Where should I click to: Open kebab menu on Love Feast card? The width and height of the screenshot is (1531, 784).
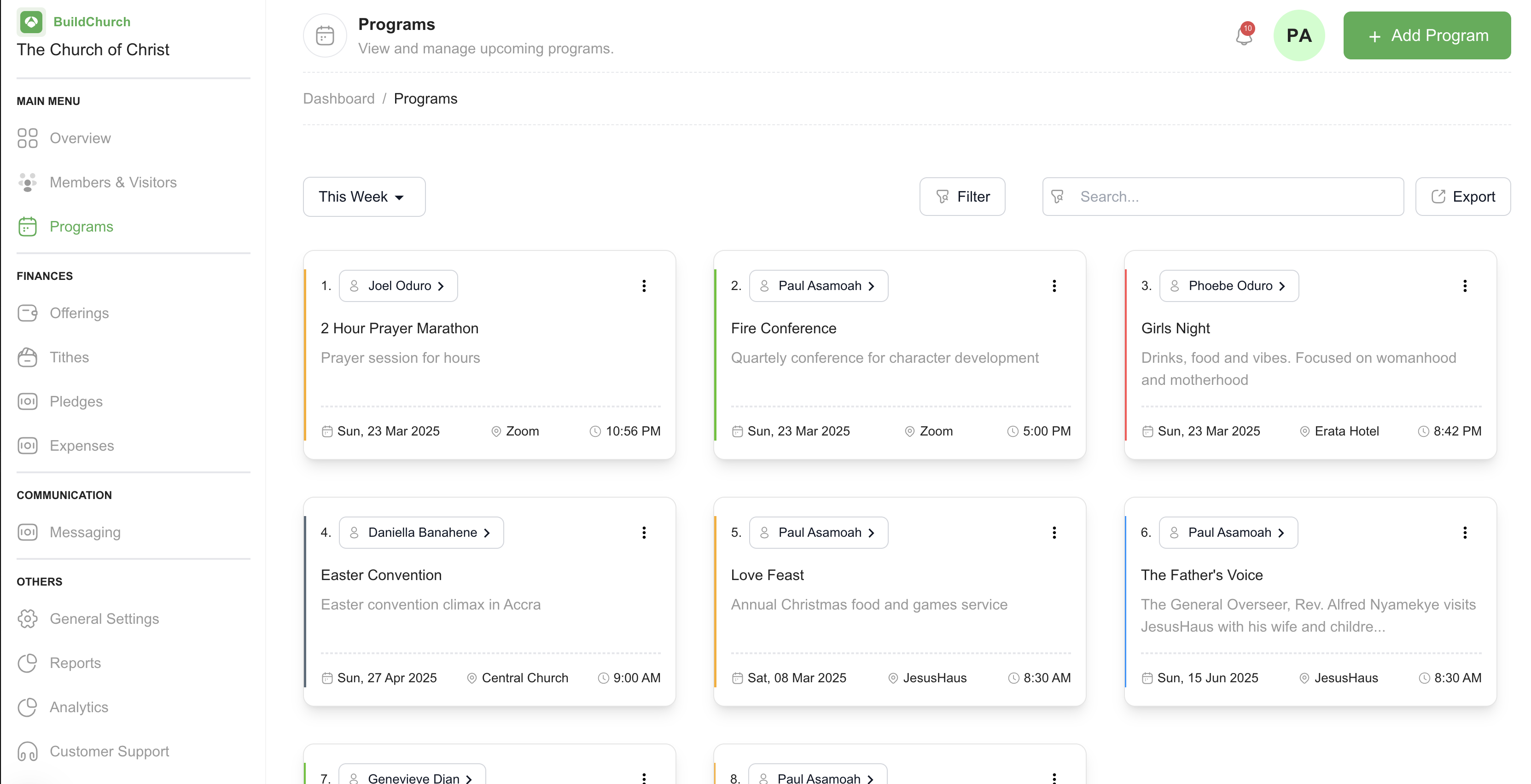click(1054, 533)
